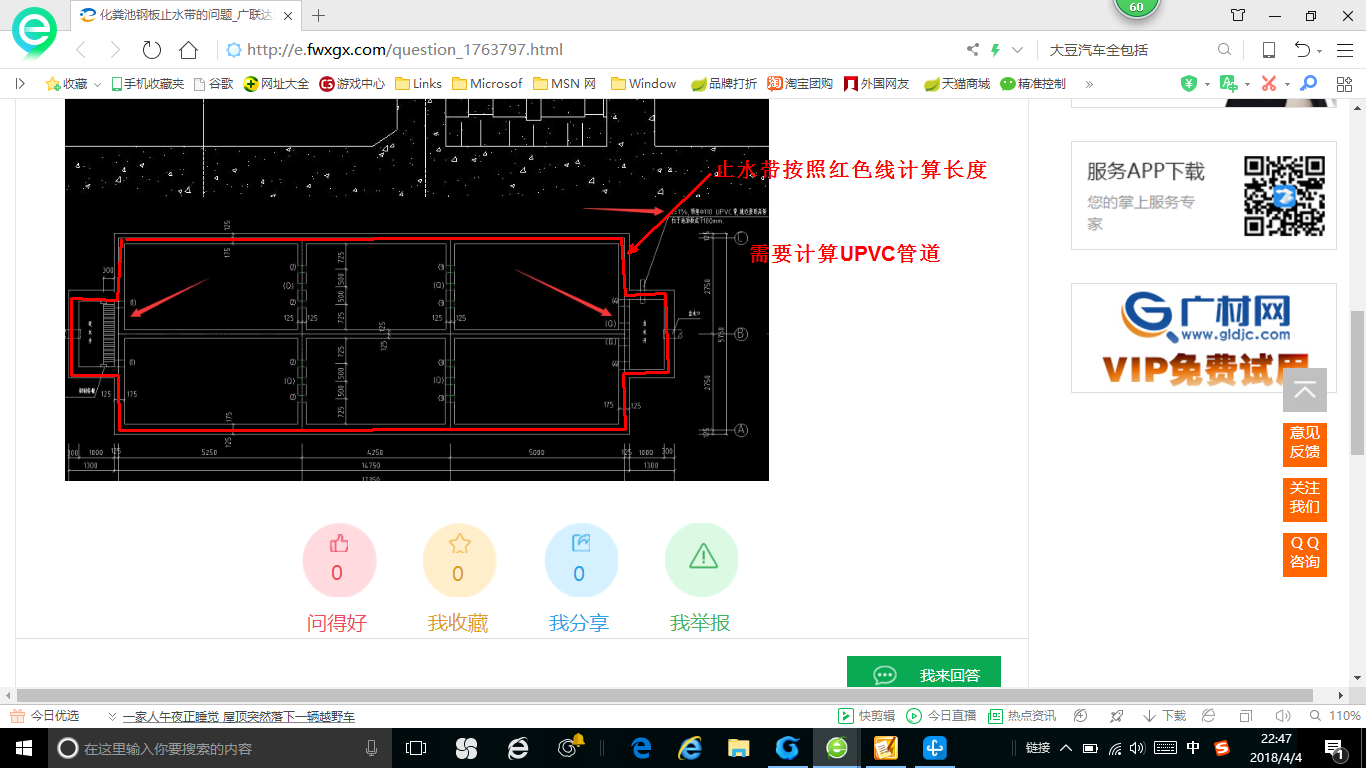Select the active tab 化粪池钢板止水带的问题
Image resolution: width=1366 pixels, height=768 pixels.
184,15
